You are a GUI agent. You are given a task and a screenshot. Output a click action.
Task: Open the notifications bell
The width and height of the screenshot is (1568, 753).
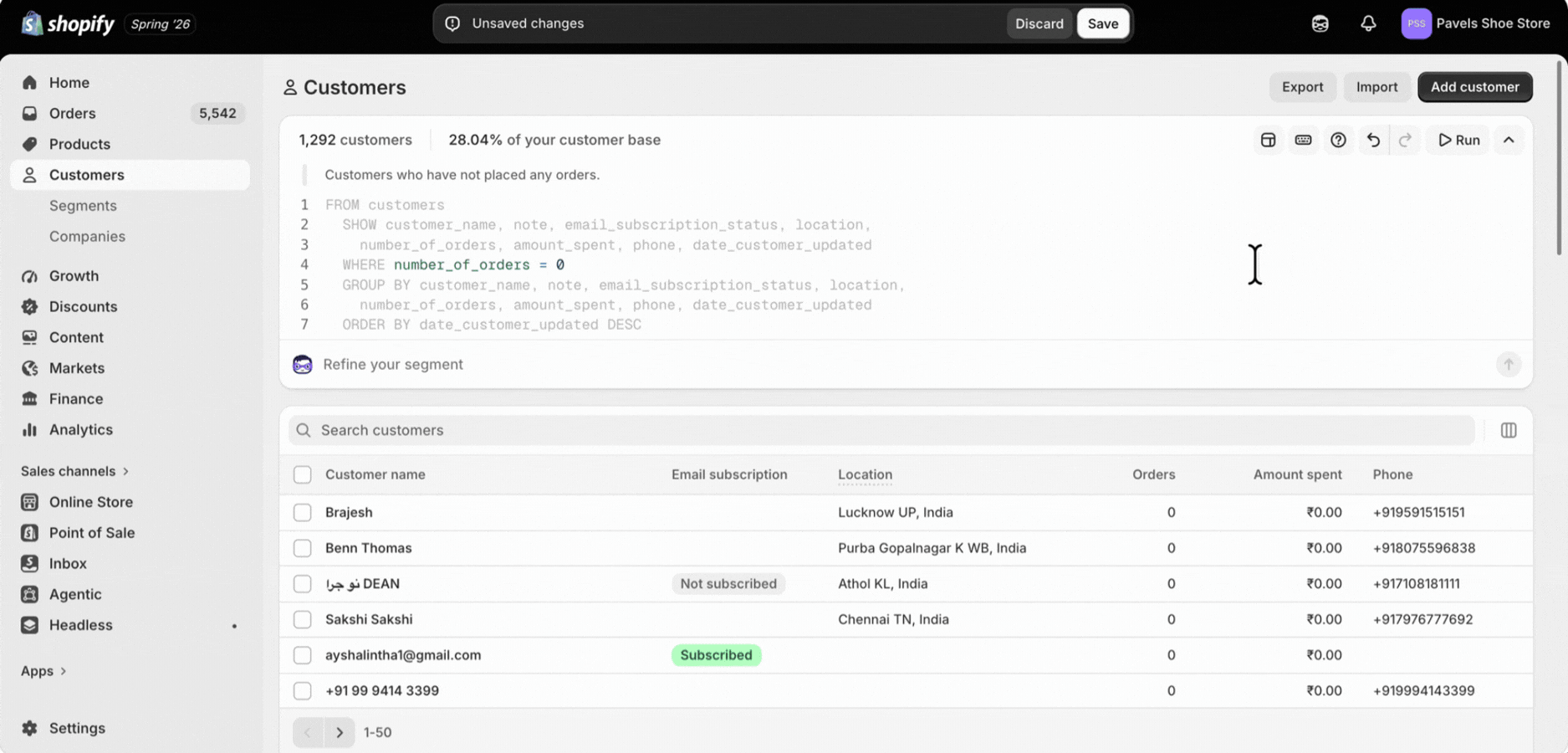coord(1368,23)
